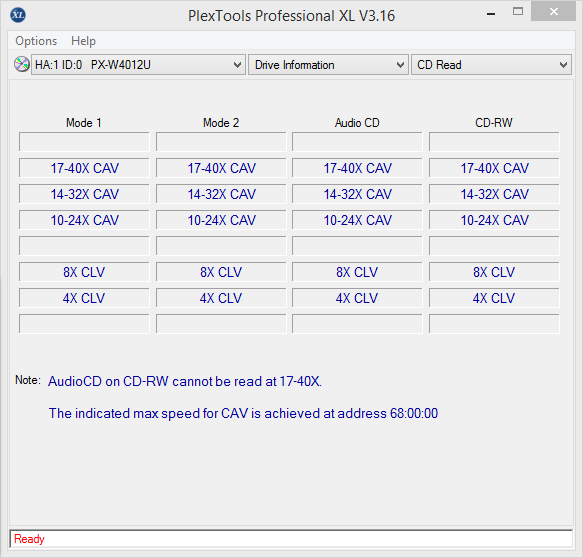Click the 14-32X CAV cell under Audio CD

click(357, 194)
